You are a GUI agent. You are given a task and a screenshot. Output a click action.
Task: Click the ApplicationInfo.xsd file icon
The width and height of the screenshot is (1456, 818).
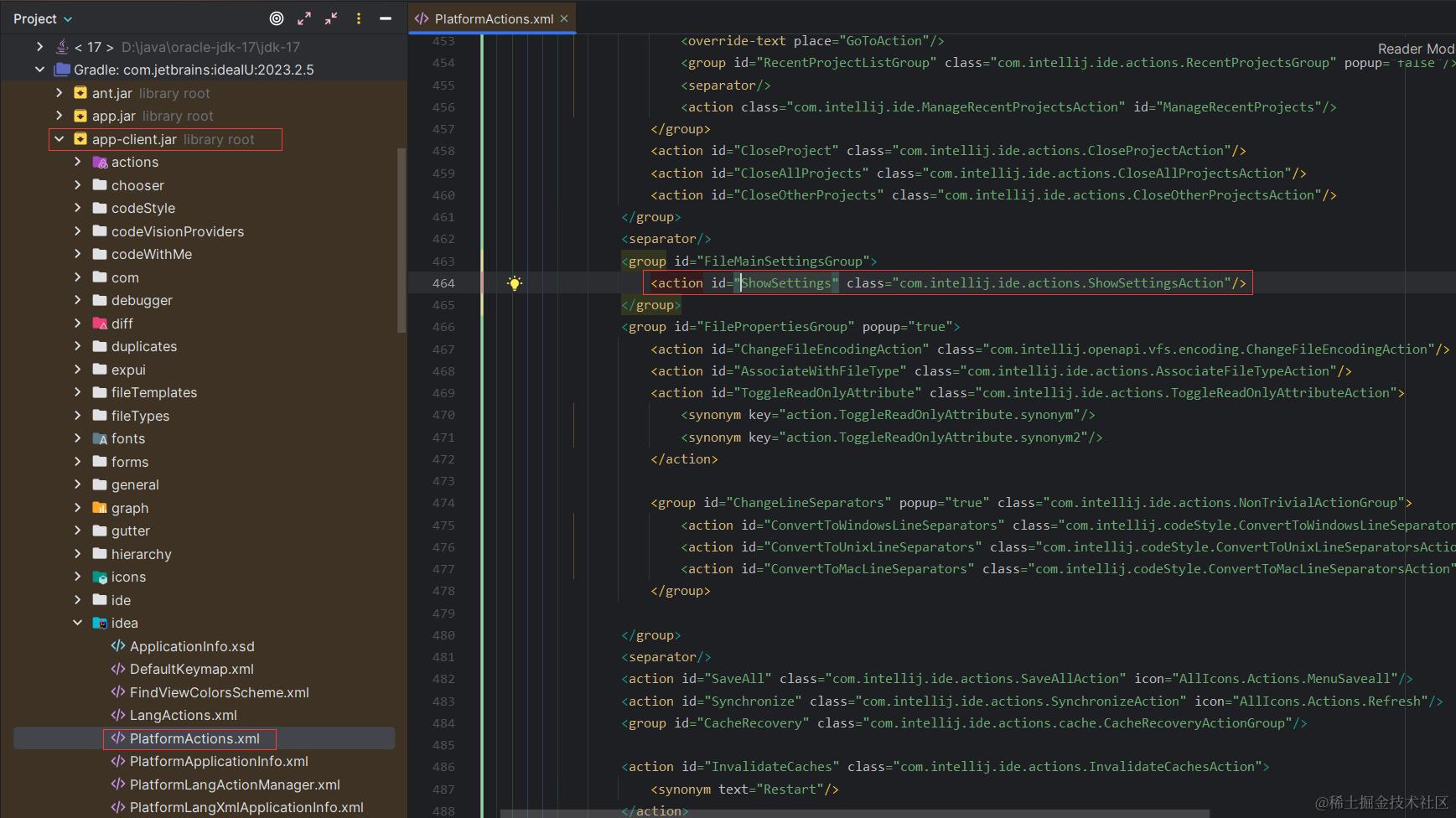point(118,646)
